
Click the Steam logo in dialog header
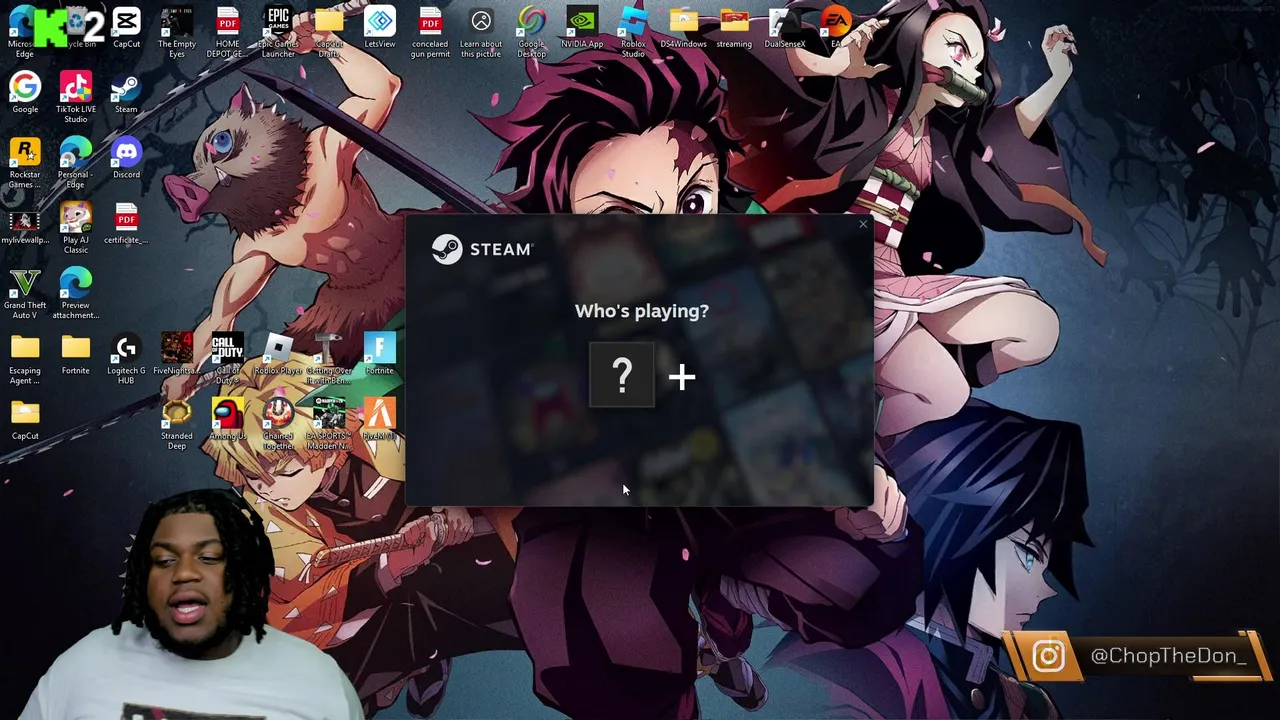(482, 249)
